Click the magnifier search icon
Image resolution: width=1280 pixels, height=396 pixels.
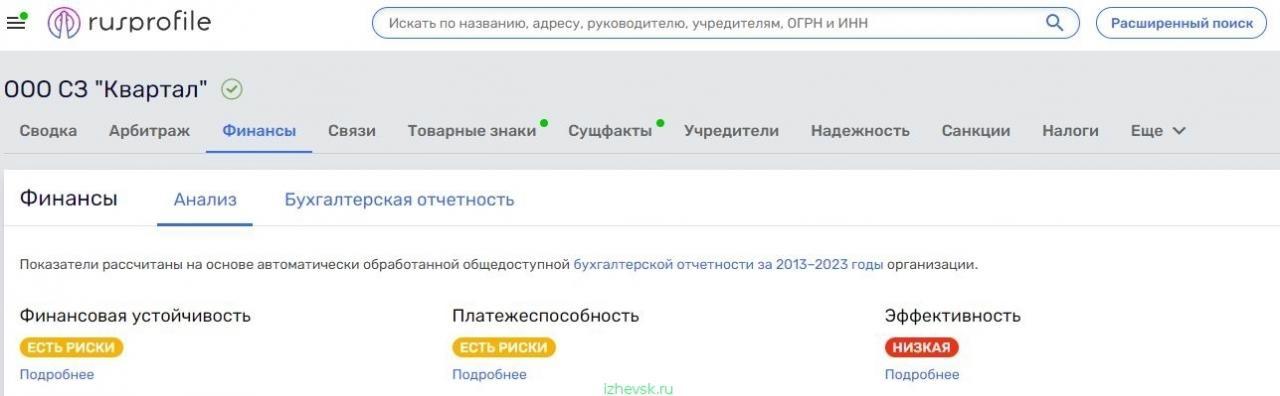click(1054, 22)
